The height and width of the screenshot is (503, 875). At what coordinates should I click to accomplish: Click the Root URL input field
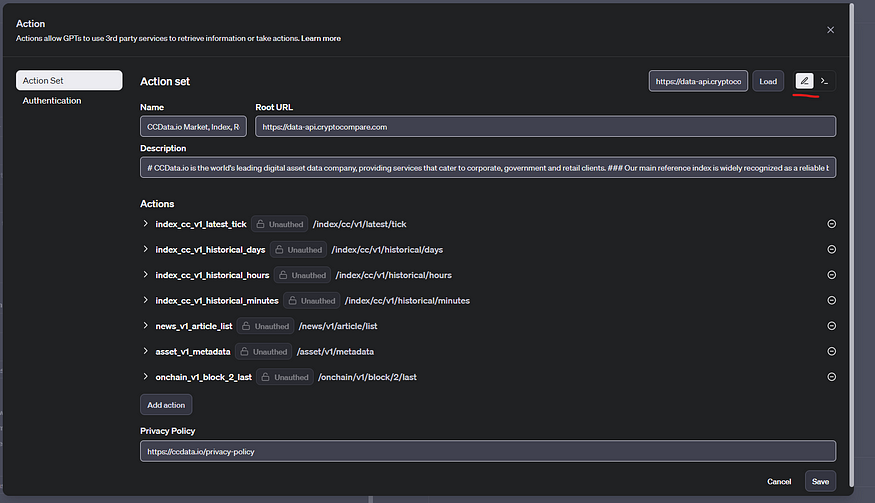click(545, 127)
